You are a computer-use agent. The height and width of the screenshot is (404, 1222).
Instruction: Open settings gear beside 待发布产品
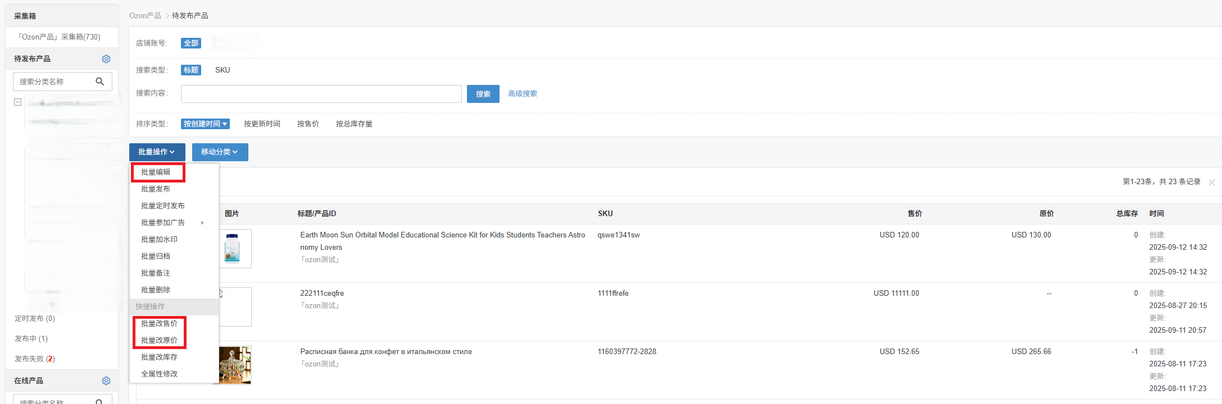click(x=106, y=59)
